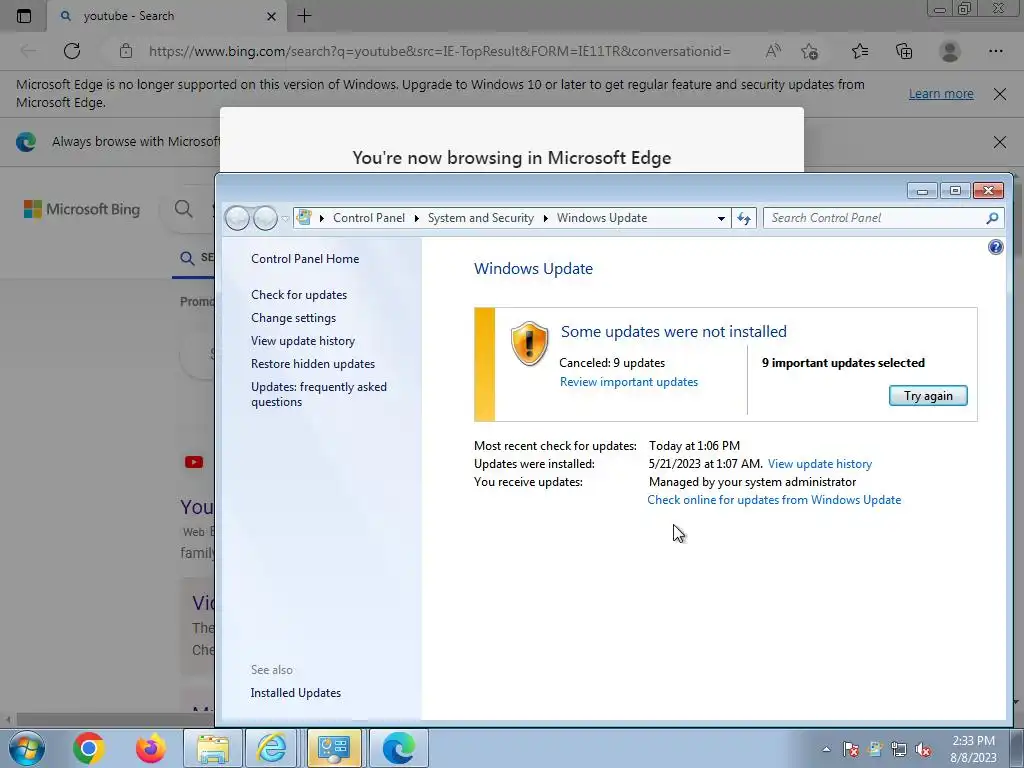
Task: Click the site lock icon in Edge
Action: coord(126,51)
